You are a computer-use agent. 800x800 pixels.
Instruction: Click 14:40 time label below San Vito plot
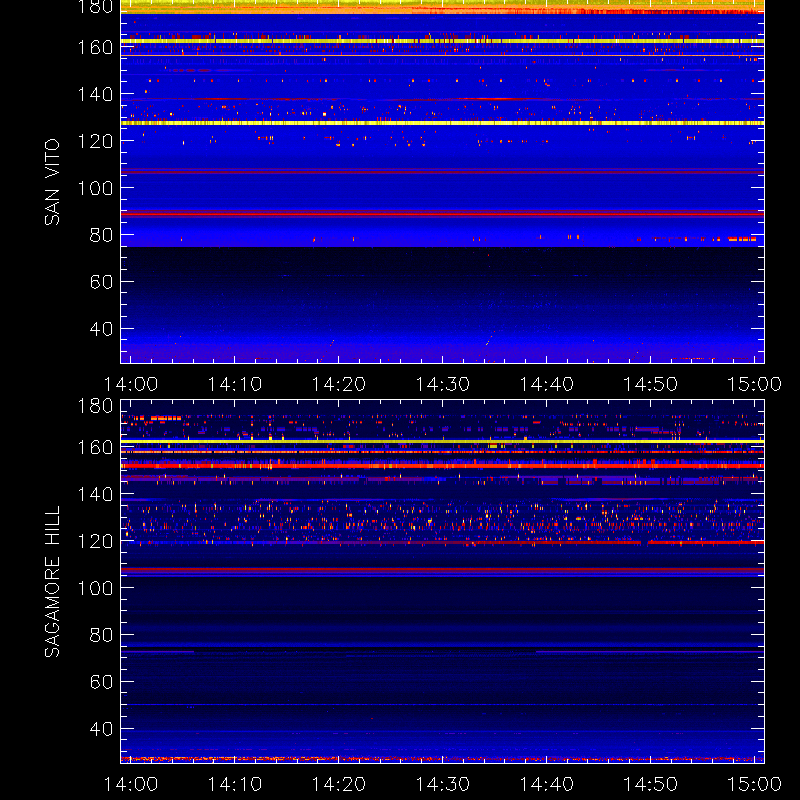pyautogui.click(x=546, y=384)
